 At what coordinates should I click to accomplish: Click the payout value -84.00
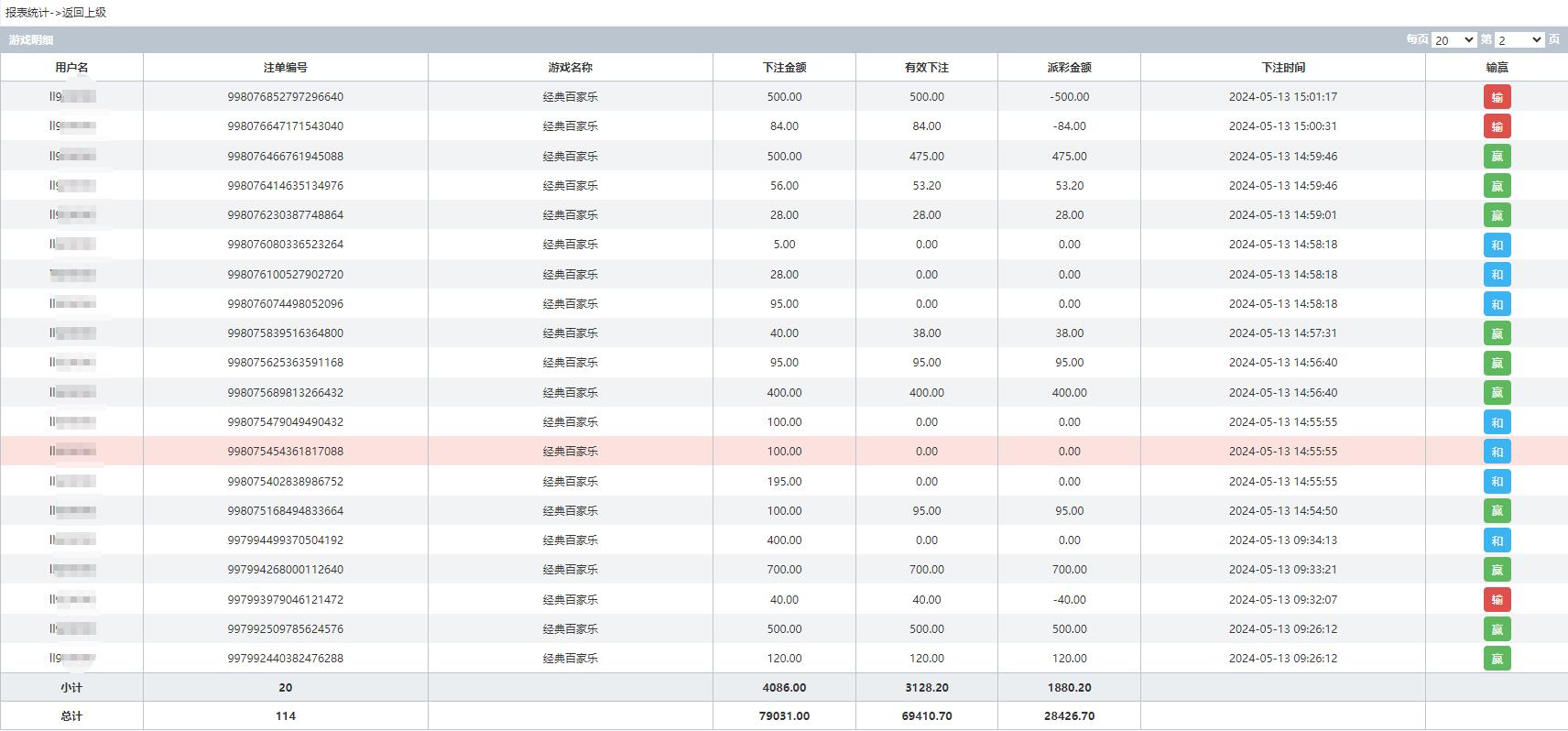[x=1070, y=126]
